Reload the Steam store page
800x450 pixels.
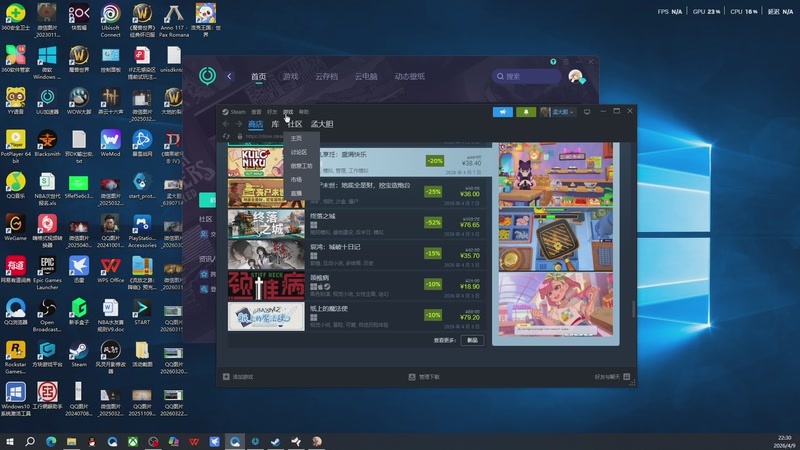coord(226,136)
